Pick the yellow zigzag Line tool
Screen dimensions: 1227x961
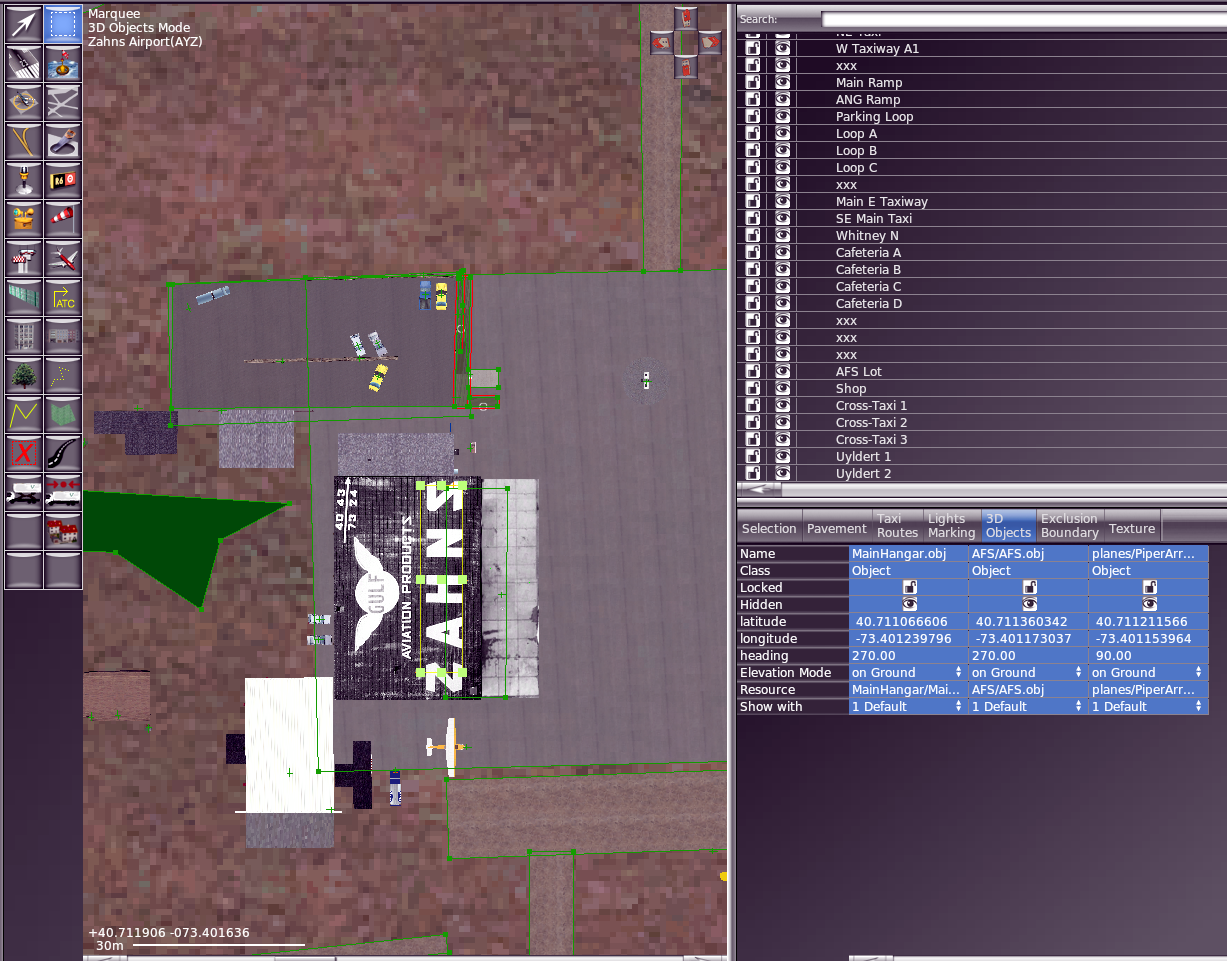coord(24,414)
